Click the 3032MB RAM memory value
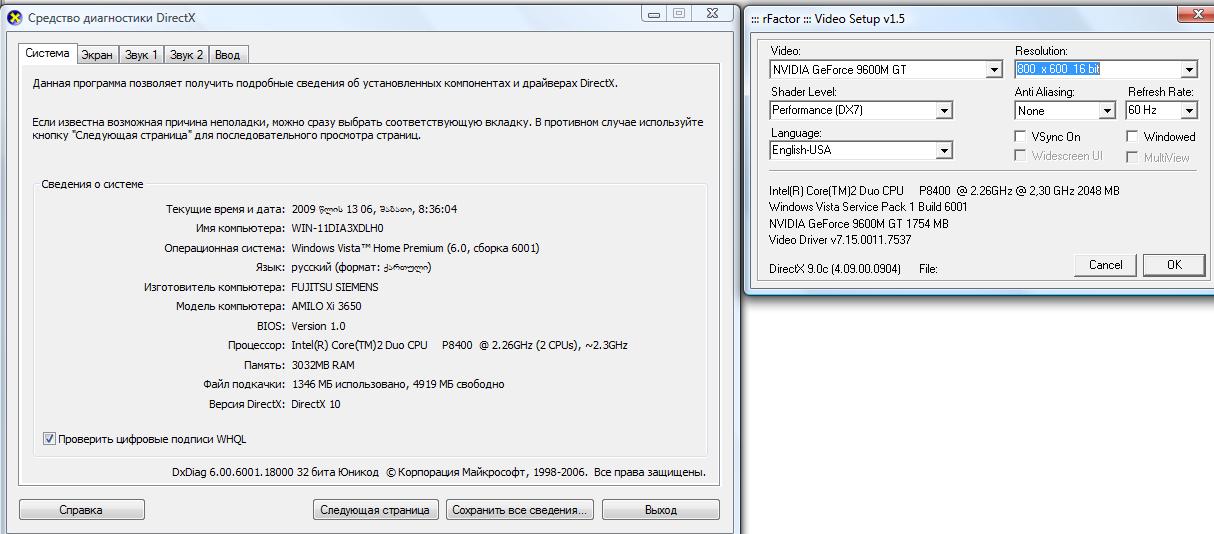This screenshot has width=1214, height=534. pos(324,365)
